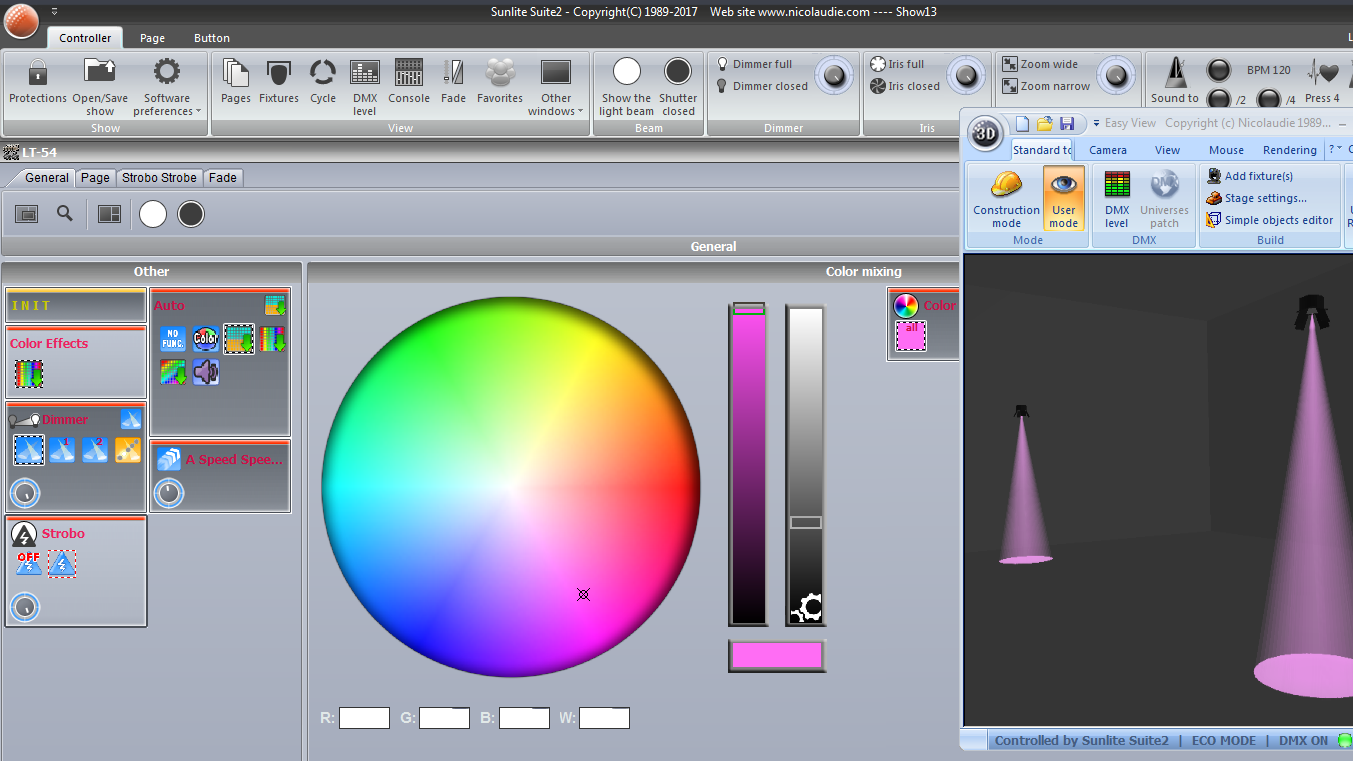Set Iris closed
Viewport: 1353px width, 761px height.
(904, 86)
